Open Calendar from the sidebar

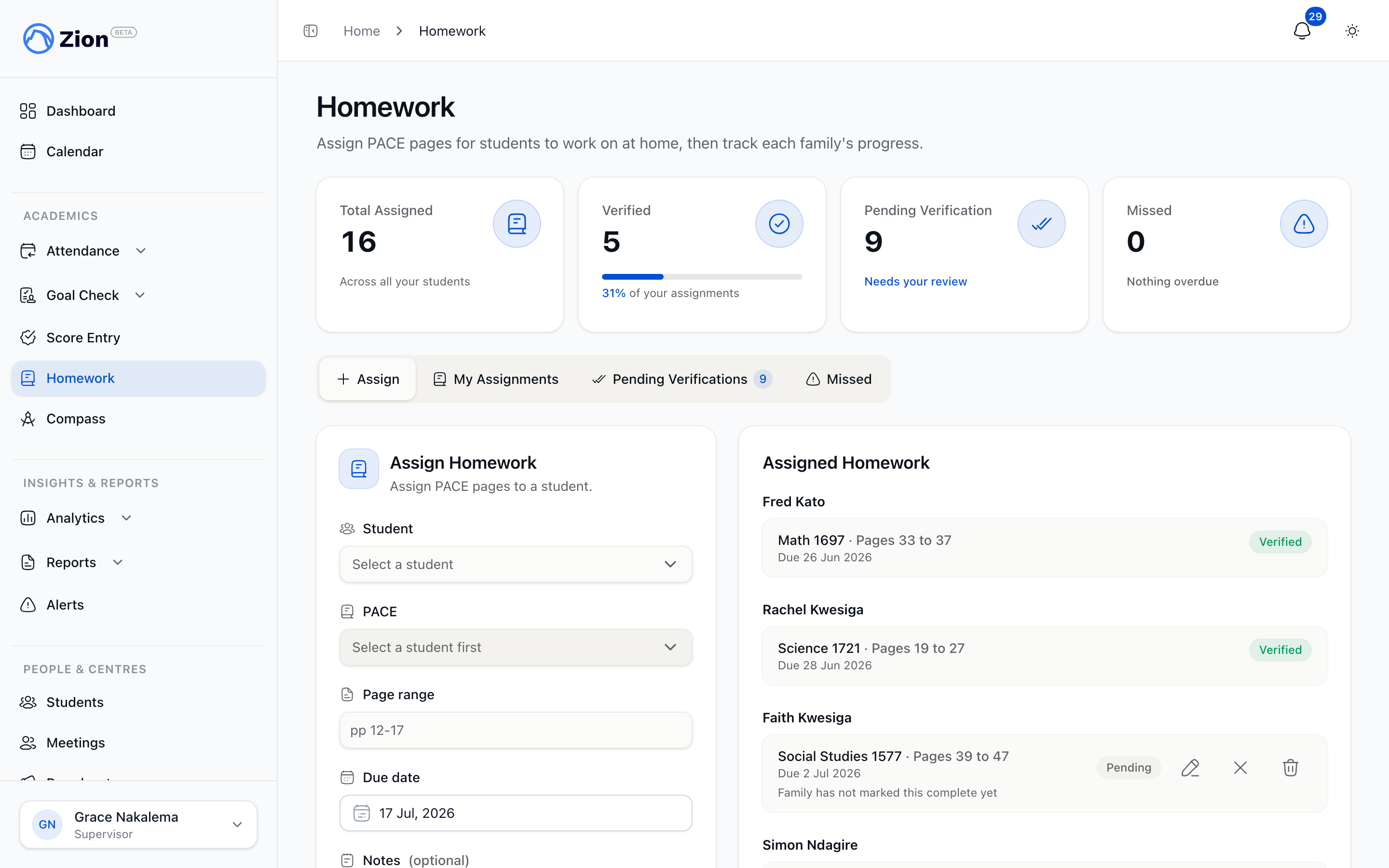(x=138, y=151)
